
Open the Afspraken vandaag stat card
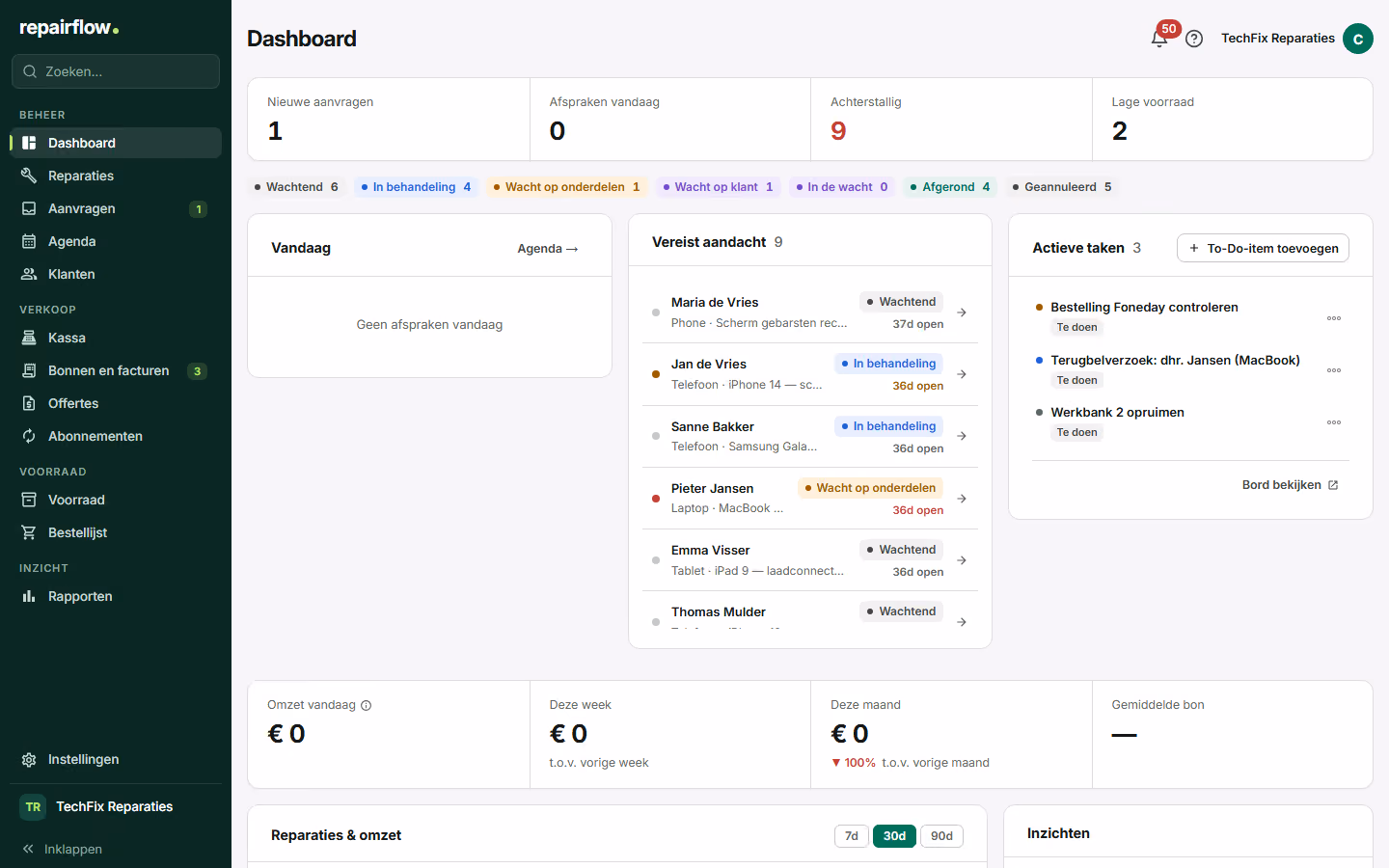(x=670, y=120)
